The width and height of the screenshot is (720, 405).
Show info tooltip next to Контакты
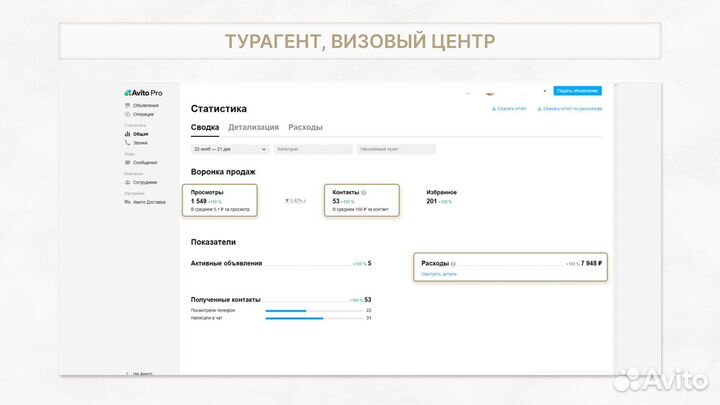tap(364, 193)
